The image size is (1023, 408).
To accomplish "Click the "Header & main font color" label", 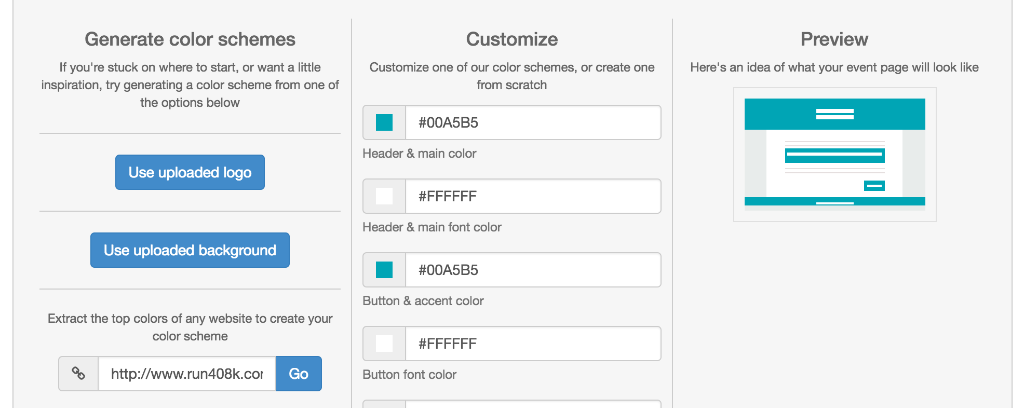I will [432, 227].
